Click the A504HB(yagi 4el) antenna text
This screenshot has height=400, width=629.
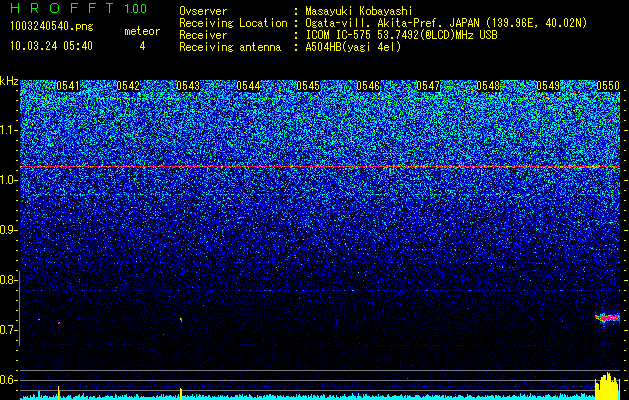pyautogui.click(x=353, y=47)
